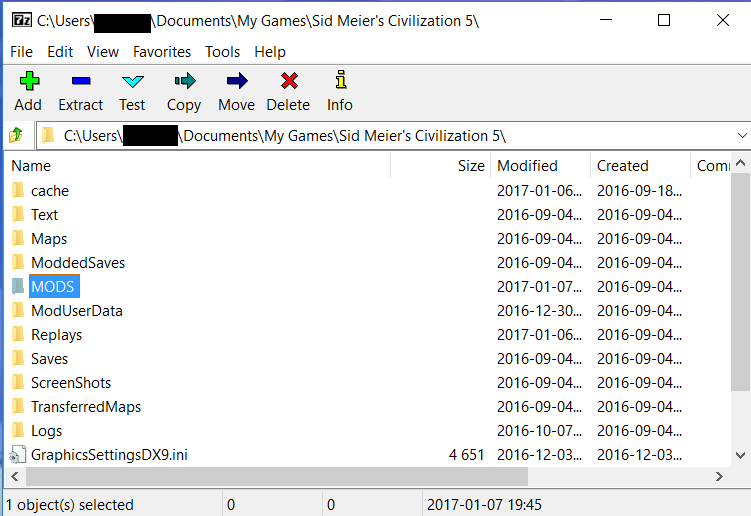This screenshot has width=751, height=516.
Task: Click the Replays folder icon
Action: (18, 334)
